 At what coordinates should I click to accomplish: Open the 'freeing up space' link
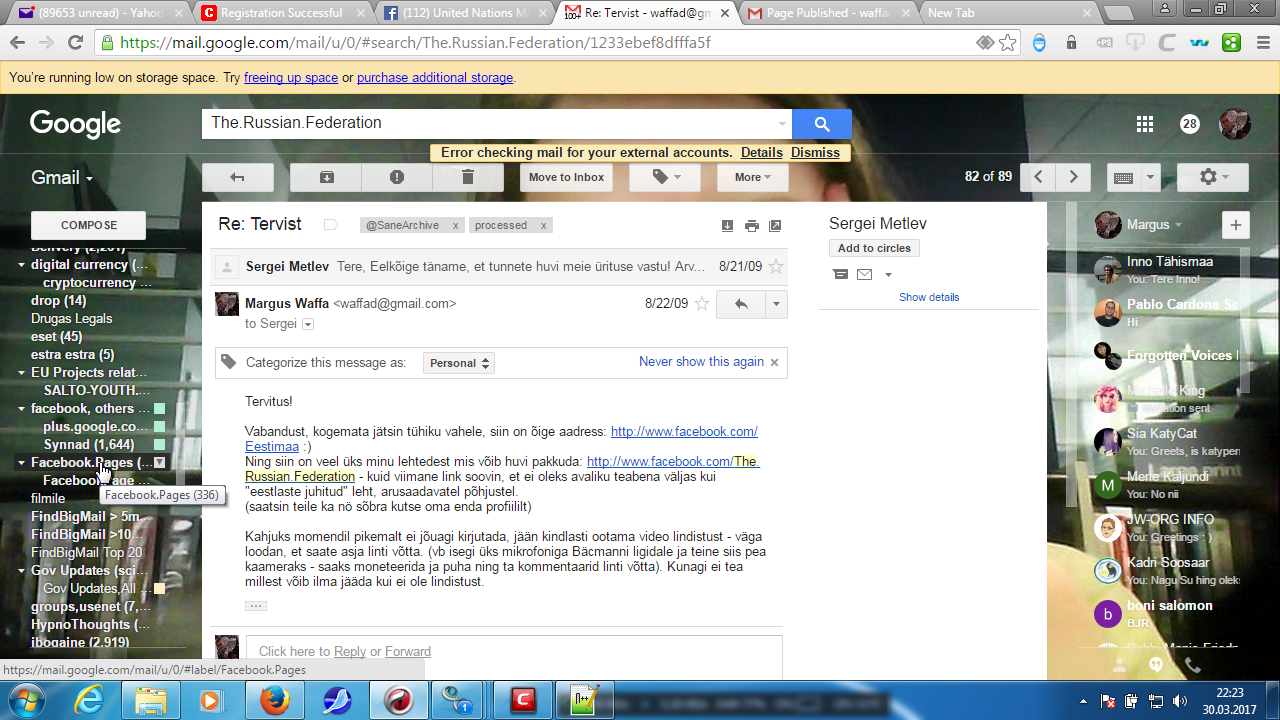click(291, 78)
